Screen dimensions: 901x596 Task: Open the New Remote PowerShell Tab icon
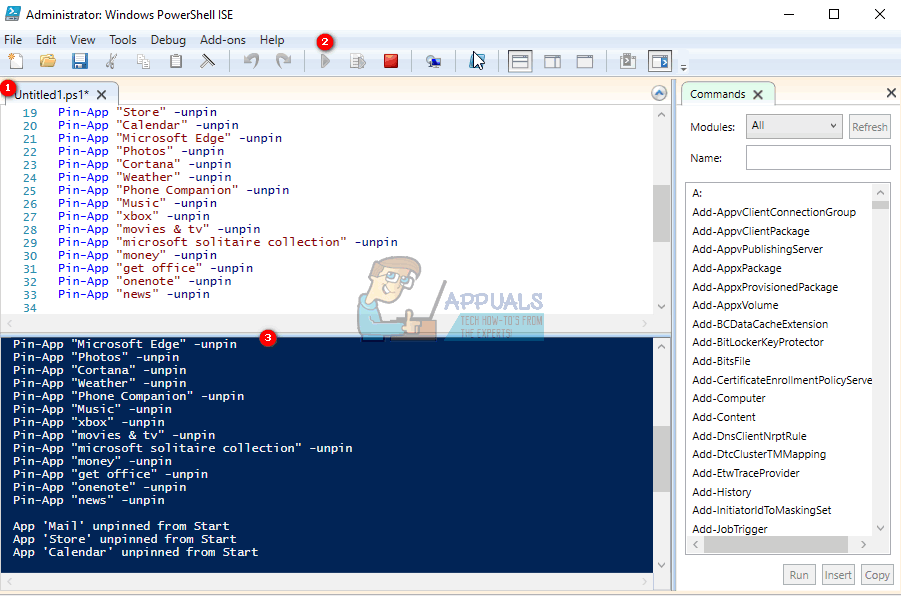(433, 62)
